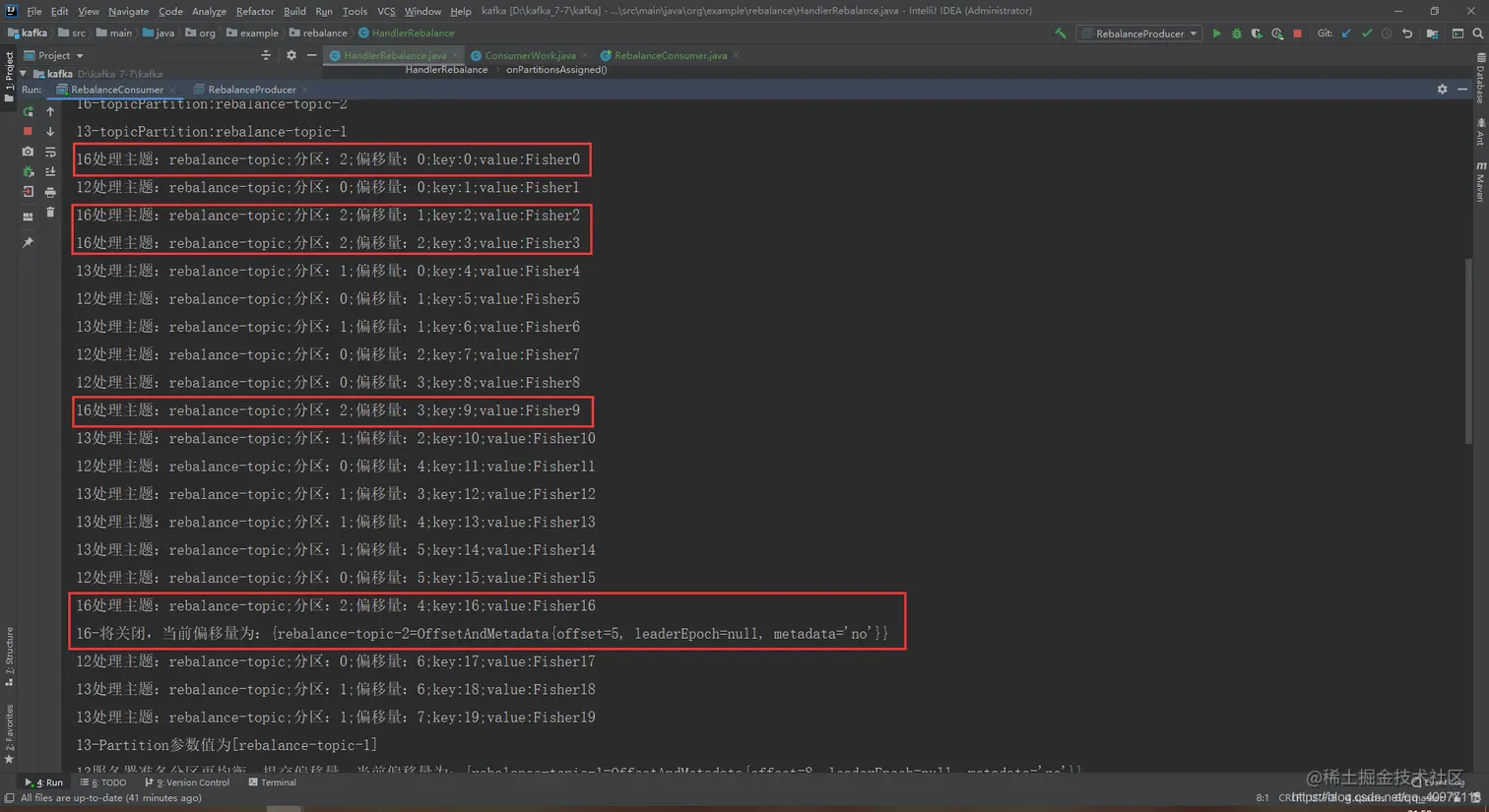Rerun RebalanceConsumer in Run panel
Image resolution: width=1489 pixels, height=812 pixels.
coord(28,111)
